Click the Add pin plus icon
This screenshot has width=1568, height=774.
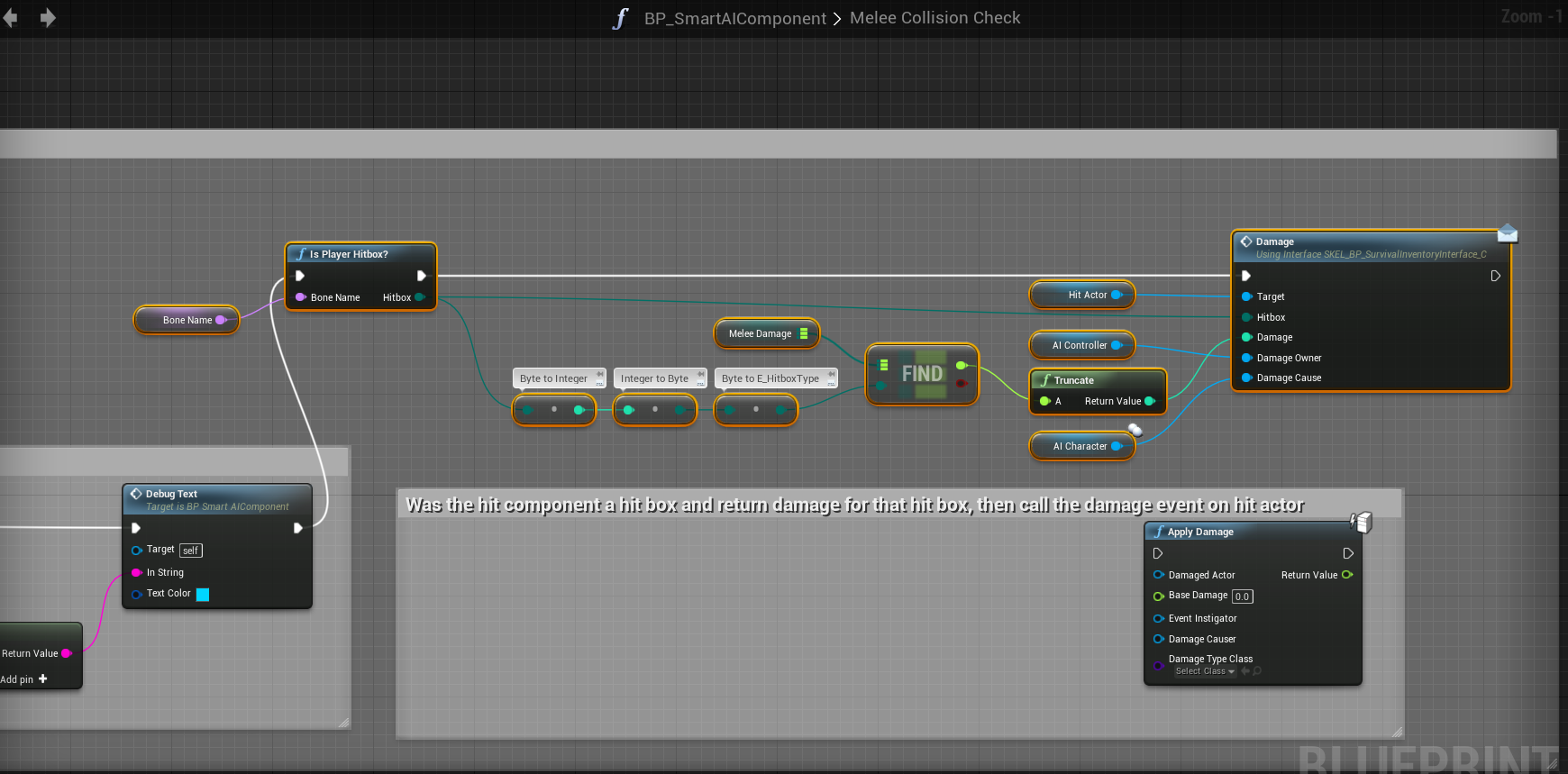point(42,678)
